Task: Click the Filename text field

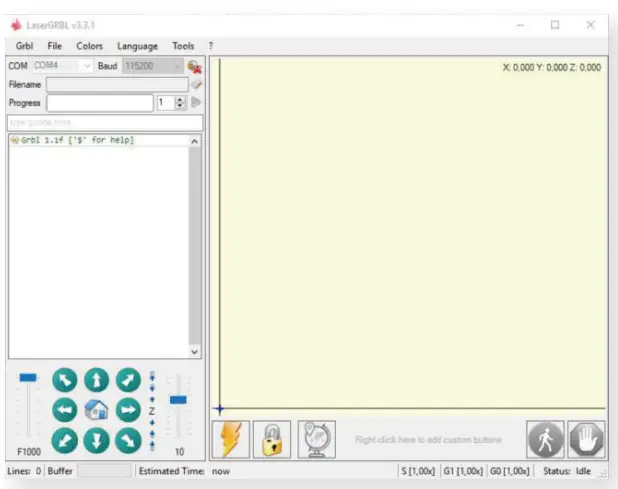Action: click(x=117, y=84)
